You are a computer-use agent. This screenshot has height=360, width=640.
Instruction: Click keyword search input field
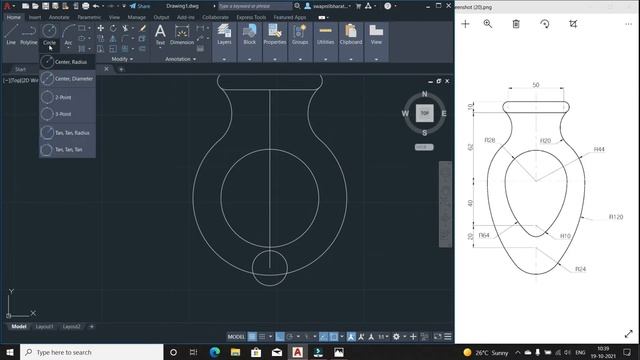[255, 6]
